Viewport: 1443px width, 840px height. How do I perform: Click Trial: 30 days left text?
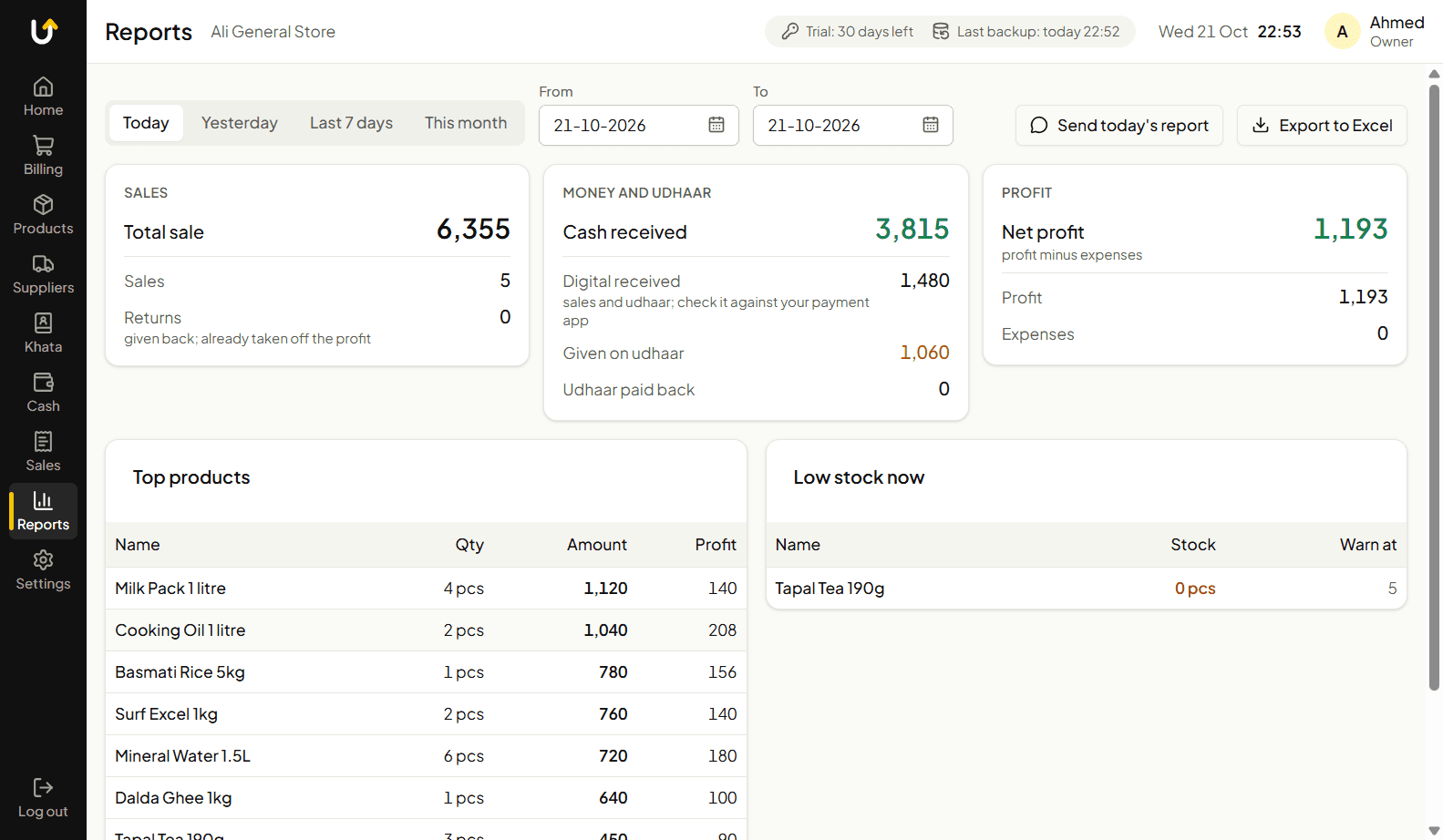coord(860,32)
